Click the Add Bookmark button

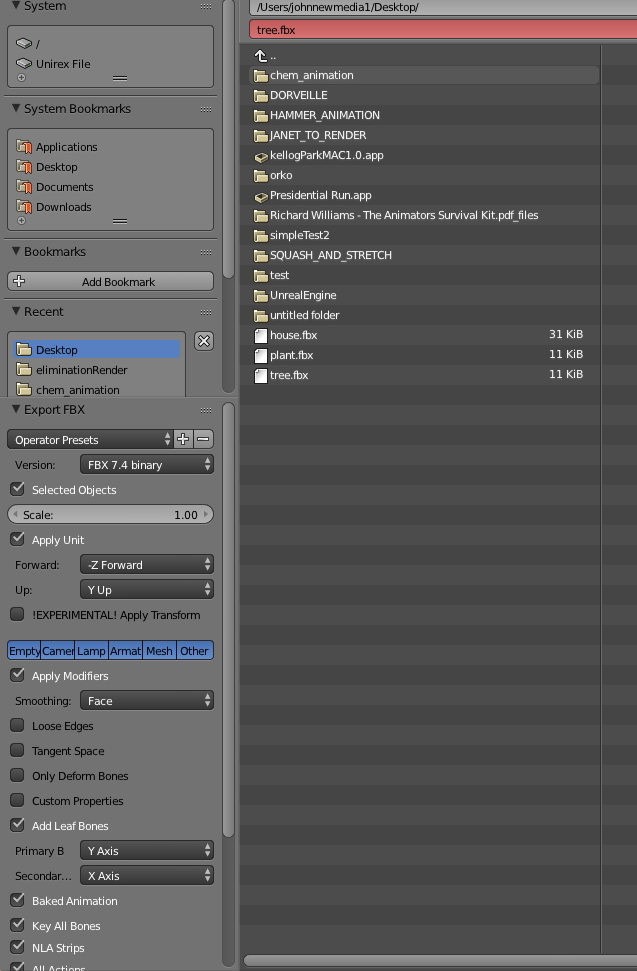(110, 282)
